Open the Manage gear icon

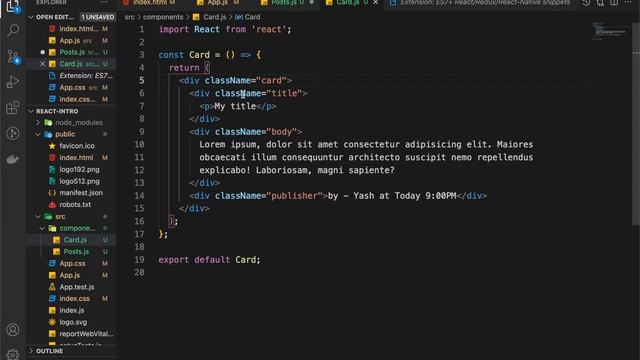pyautogui.click(x=13, y=354)
